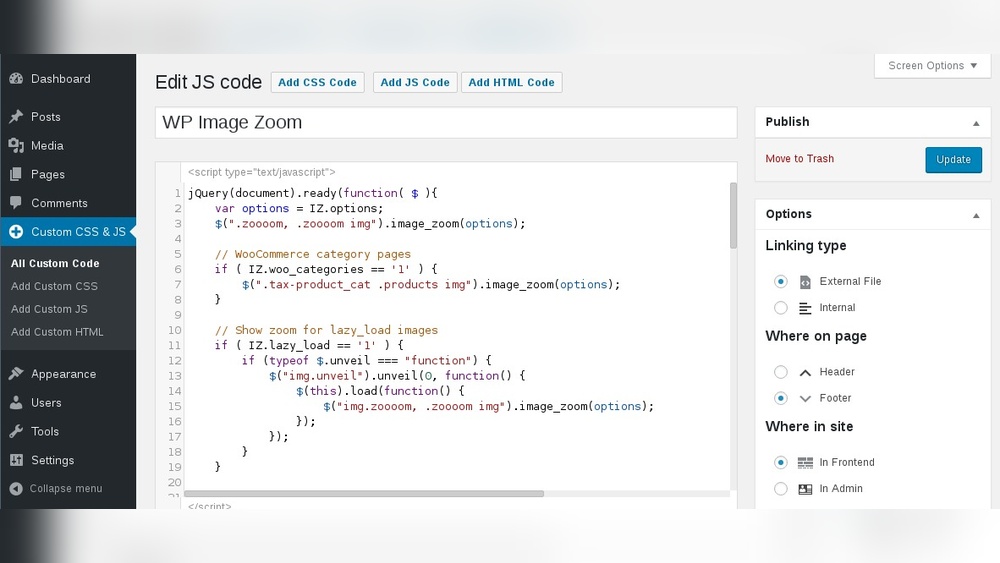1000x563 pixels.
Task: Open Add Custom CSS submenu link
Action: point(54,286)
